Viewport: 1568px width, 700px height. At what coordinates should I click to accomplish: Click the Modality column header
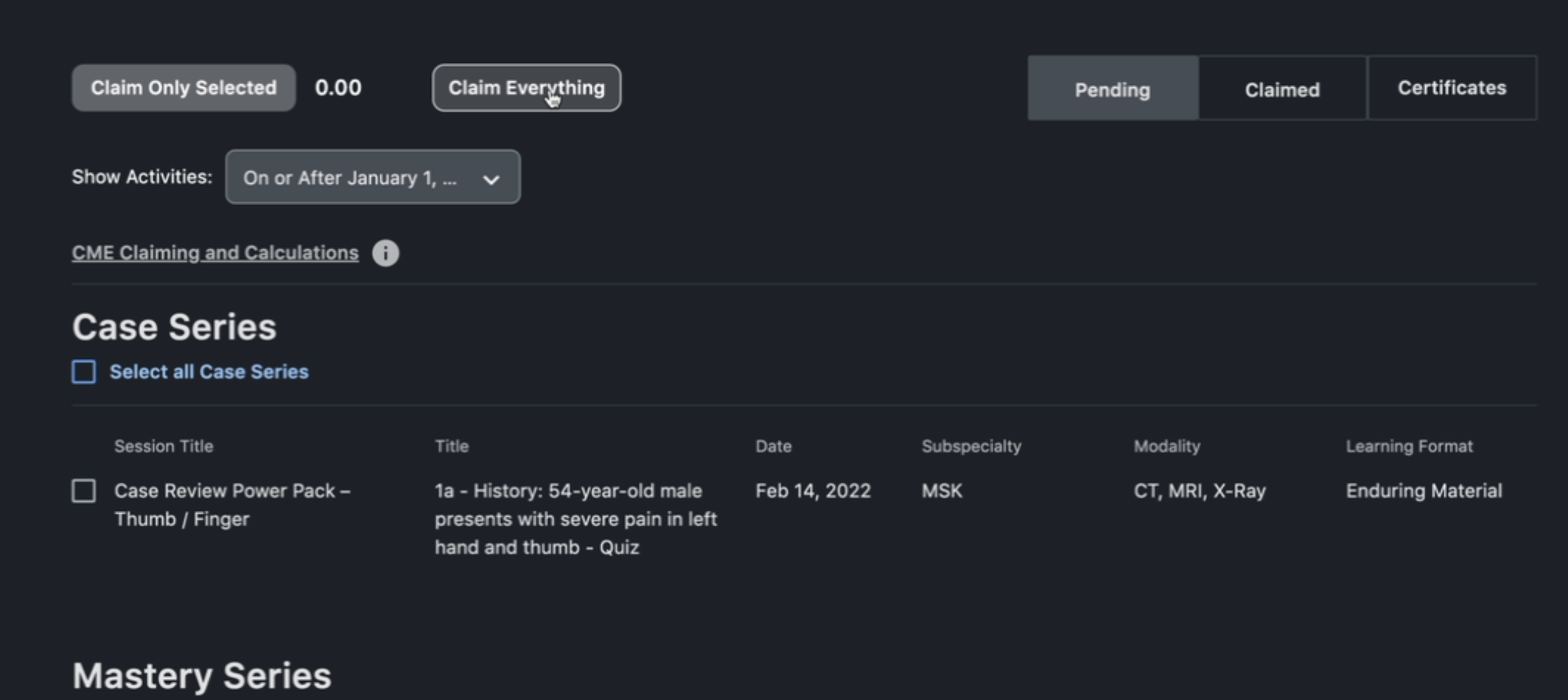[x=1166, y=446]
